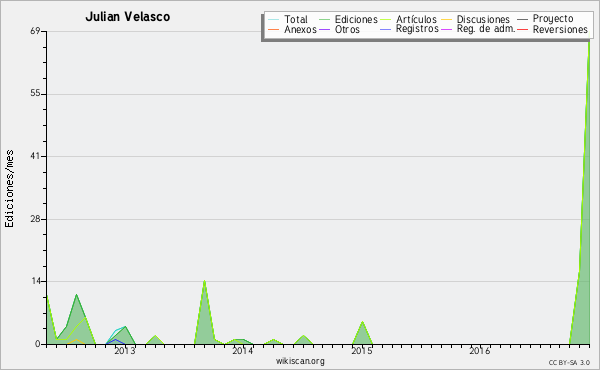
Task: Click the small peak at 2015
Action: [362, 322]
